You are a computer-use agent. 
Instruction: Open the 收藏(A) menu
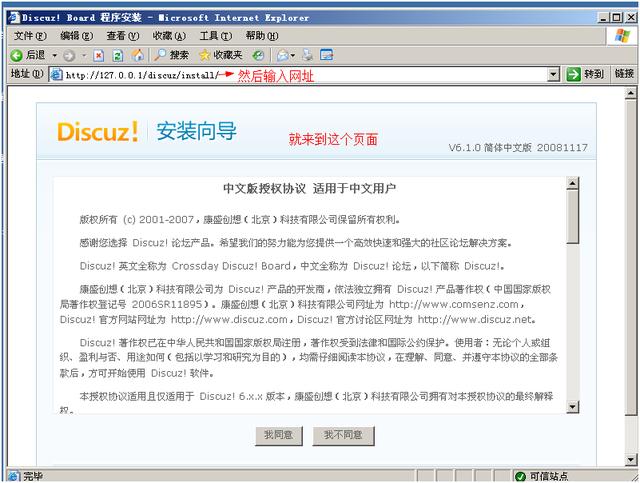click(x=169, y=36)
